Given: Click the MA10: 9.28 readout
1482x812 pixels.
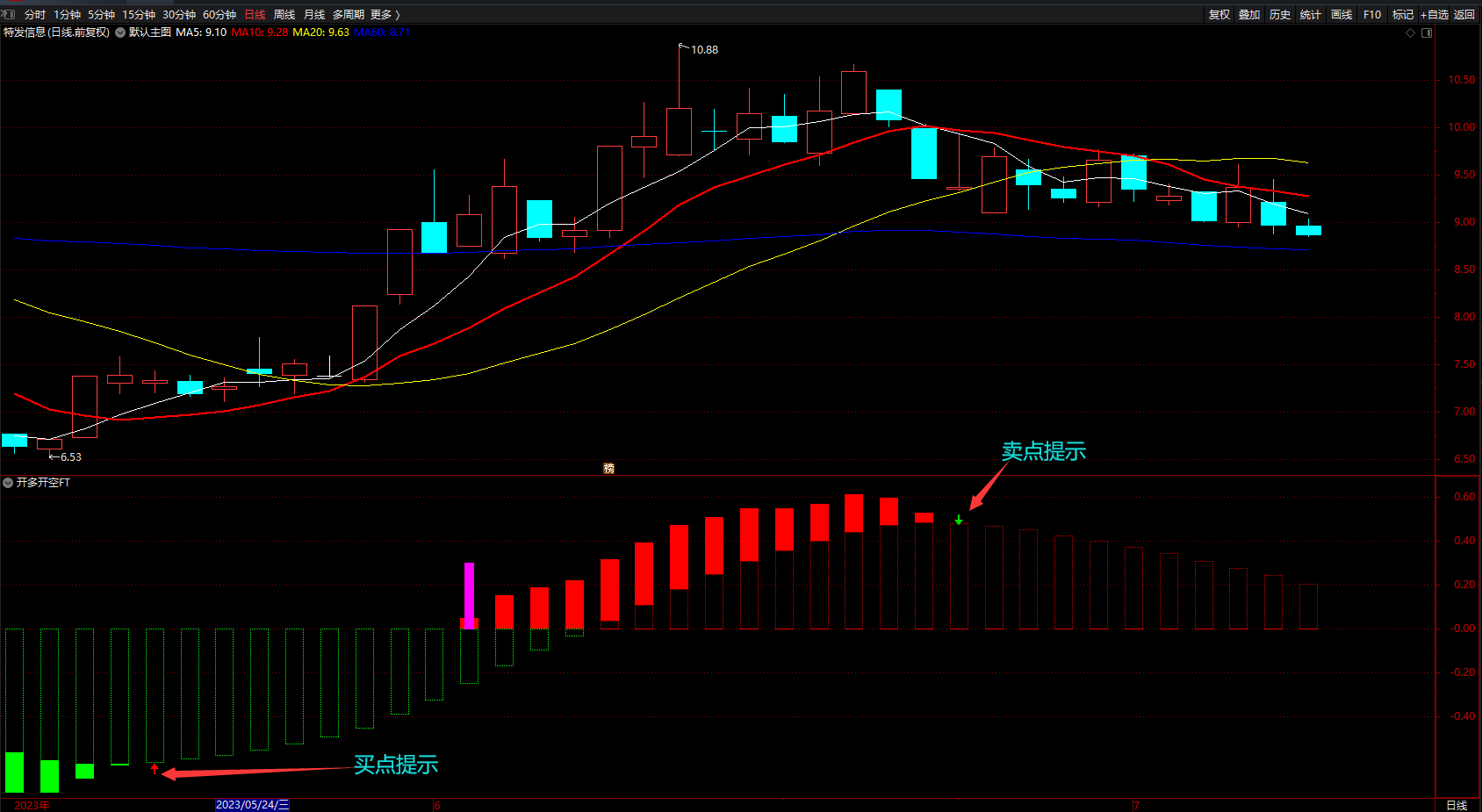Looking at the screenshot, I should tap(260, 32).
